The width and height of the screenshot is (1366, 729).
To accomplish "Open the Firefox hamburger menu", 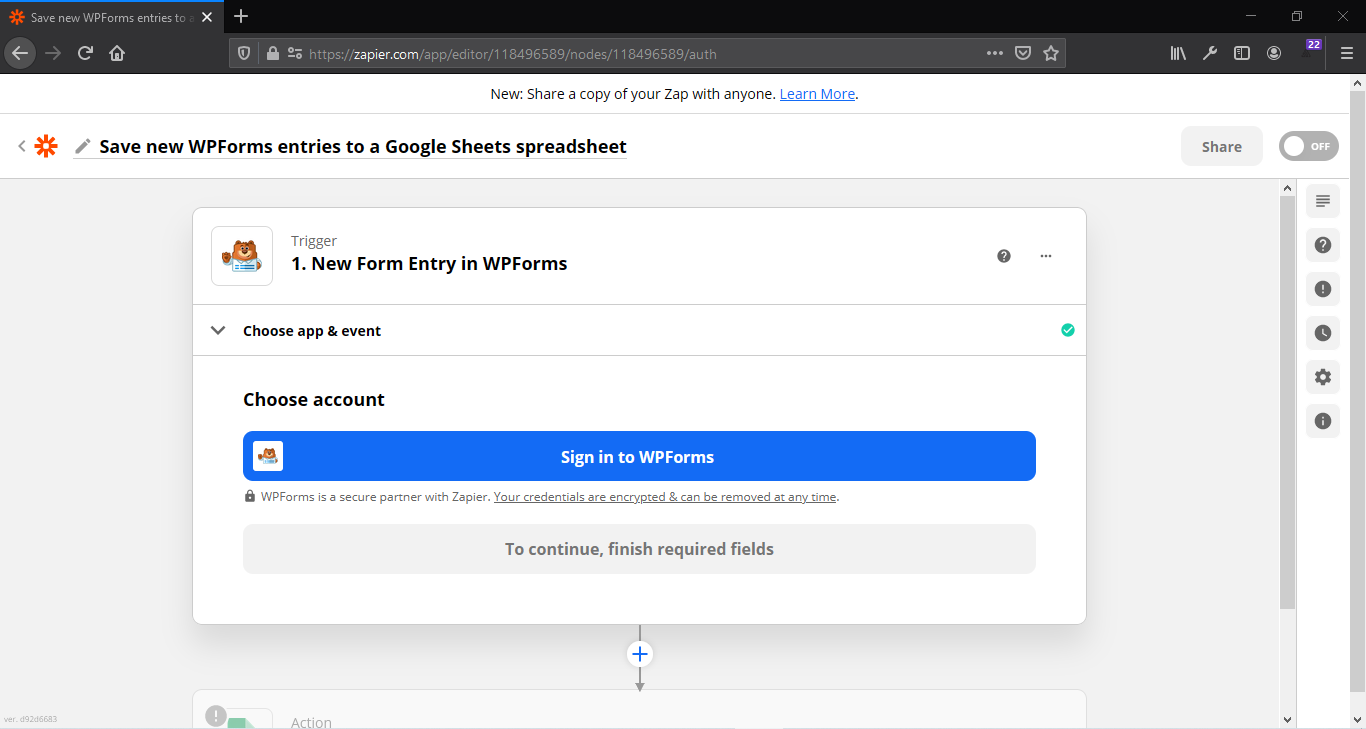I will [x=1347, y=53].
